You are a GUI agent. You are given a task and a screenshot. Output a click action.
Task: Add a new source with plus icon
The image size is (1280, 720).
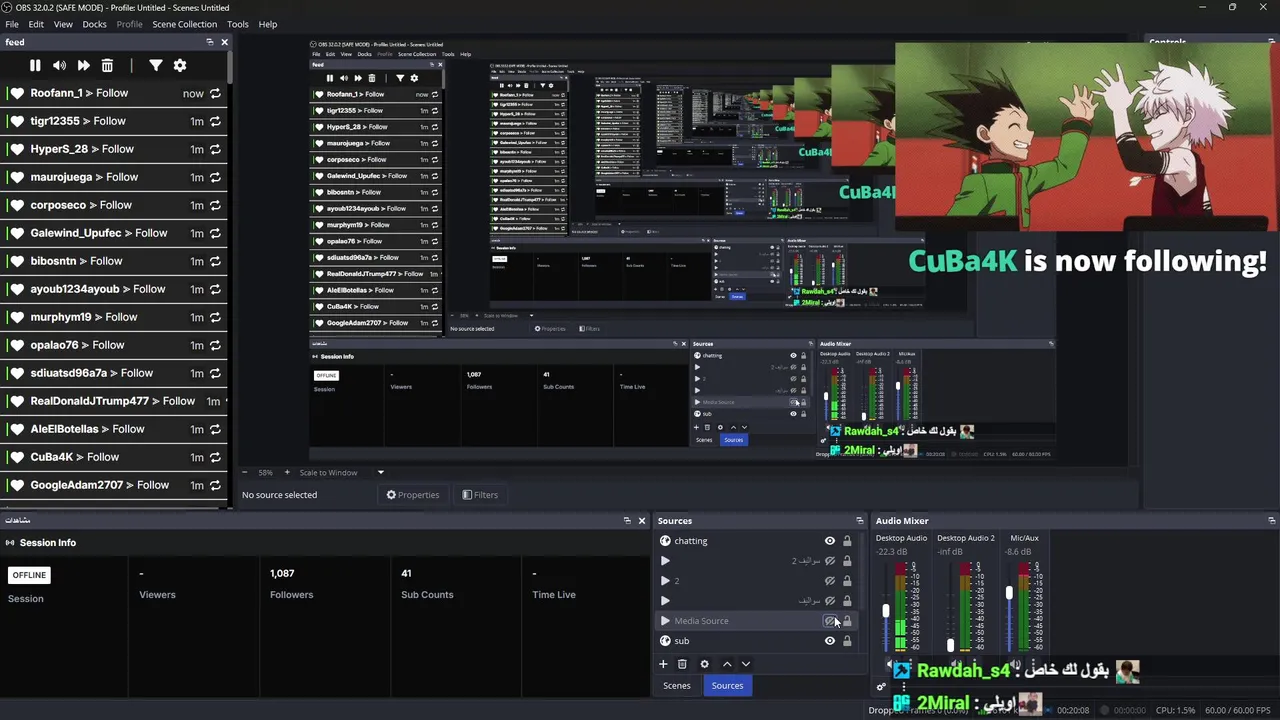[663, 664]
